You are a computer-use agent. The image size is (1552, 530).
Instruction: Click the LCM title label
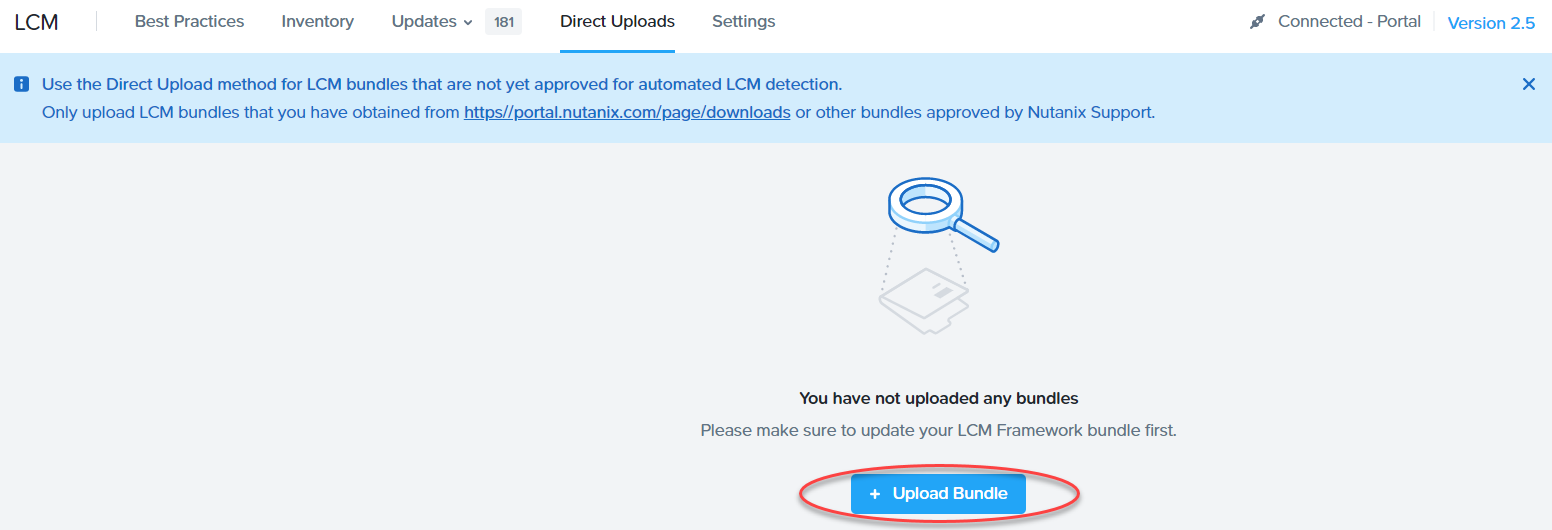coord(36,22)
